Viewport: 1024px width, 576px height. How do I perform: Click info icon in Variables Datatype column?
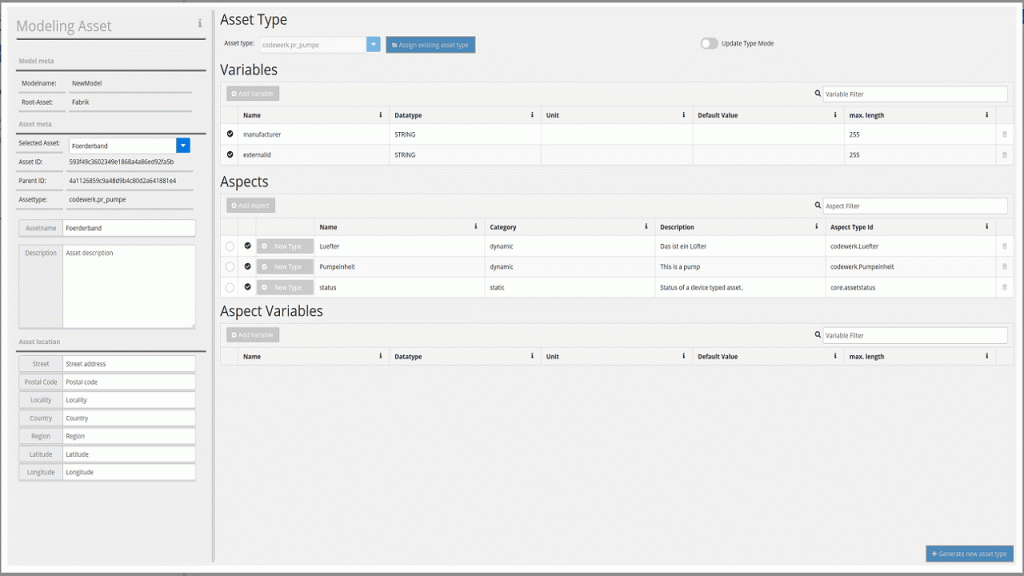(532, 115)
